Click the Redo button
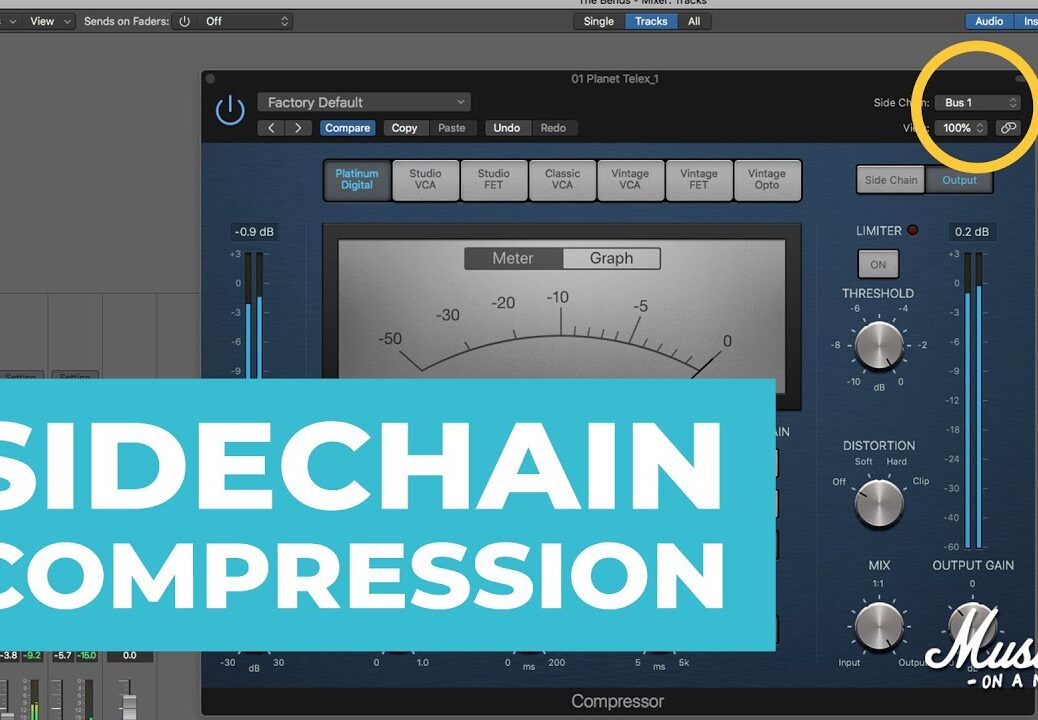 [x=553, y=128]
